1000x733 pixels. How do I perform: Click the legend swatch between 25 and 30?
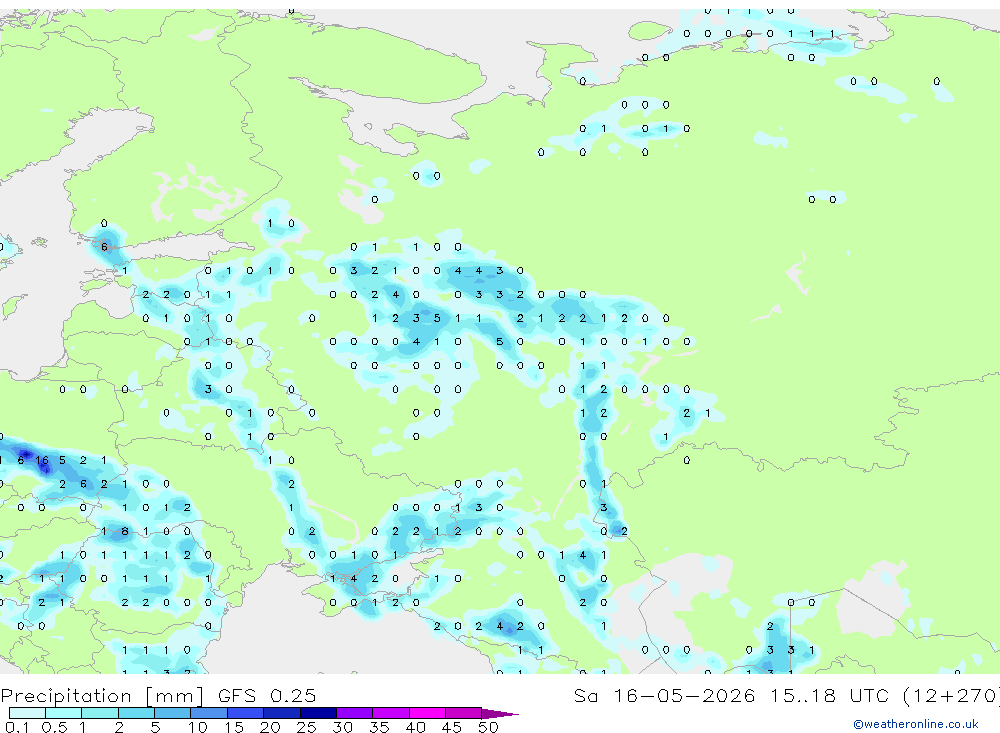point(318,713)
